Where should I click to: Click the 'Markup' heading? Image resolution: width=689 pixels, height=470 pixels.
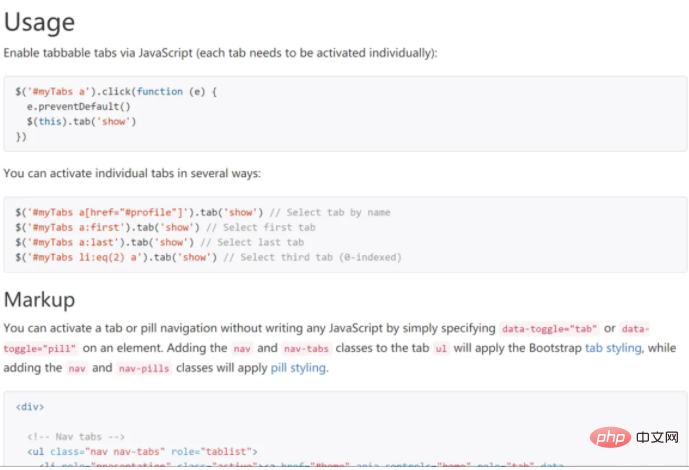click(39, 300)
